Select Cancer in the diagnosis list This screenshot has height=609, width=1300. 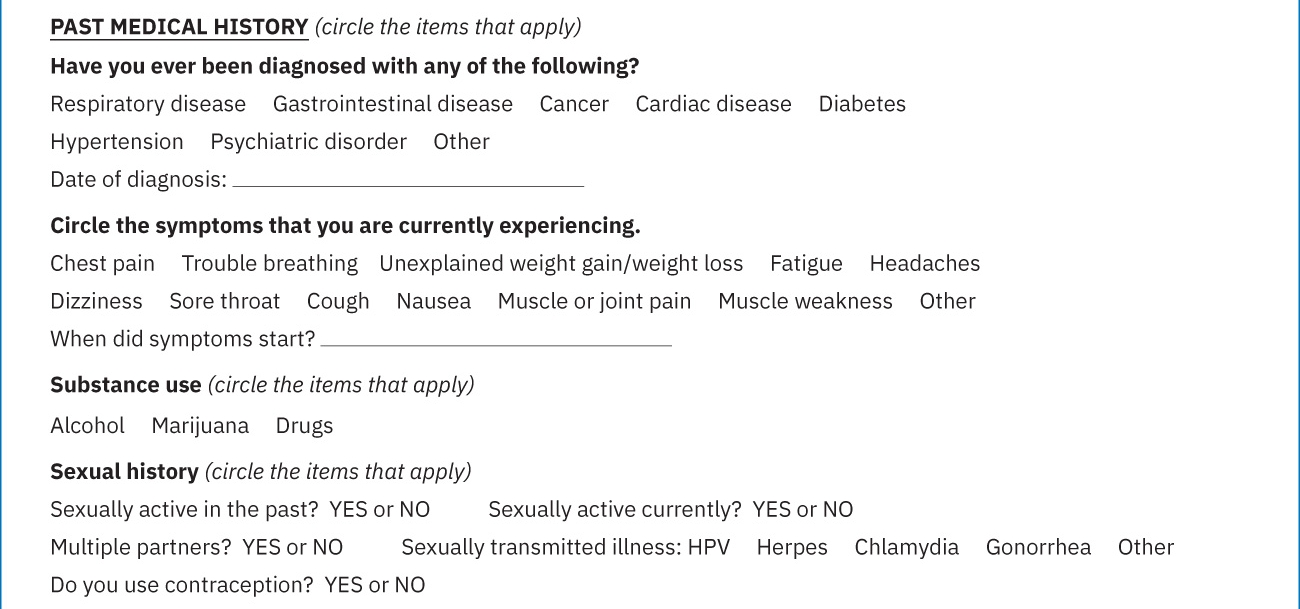click(574, 104)
